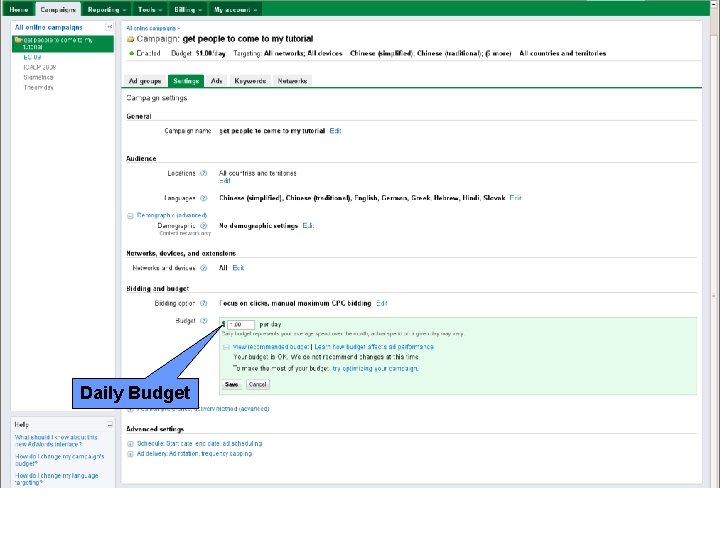Open the Billing dropdown menu

pyautogui.click(x=188, y=9)
